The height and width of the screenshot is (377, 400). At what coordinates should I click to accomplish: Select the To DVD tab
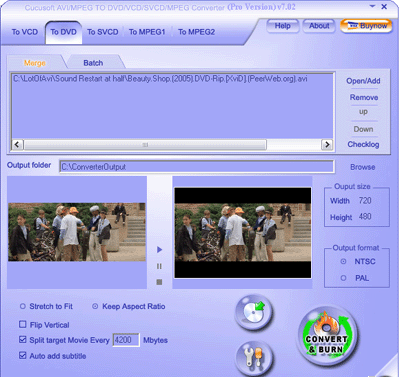click(x=63, y=32)
